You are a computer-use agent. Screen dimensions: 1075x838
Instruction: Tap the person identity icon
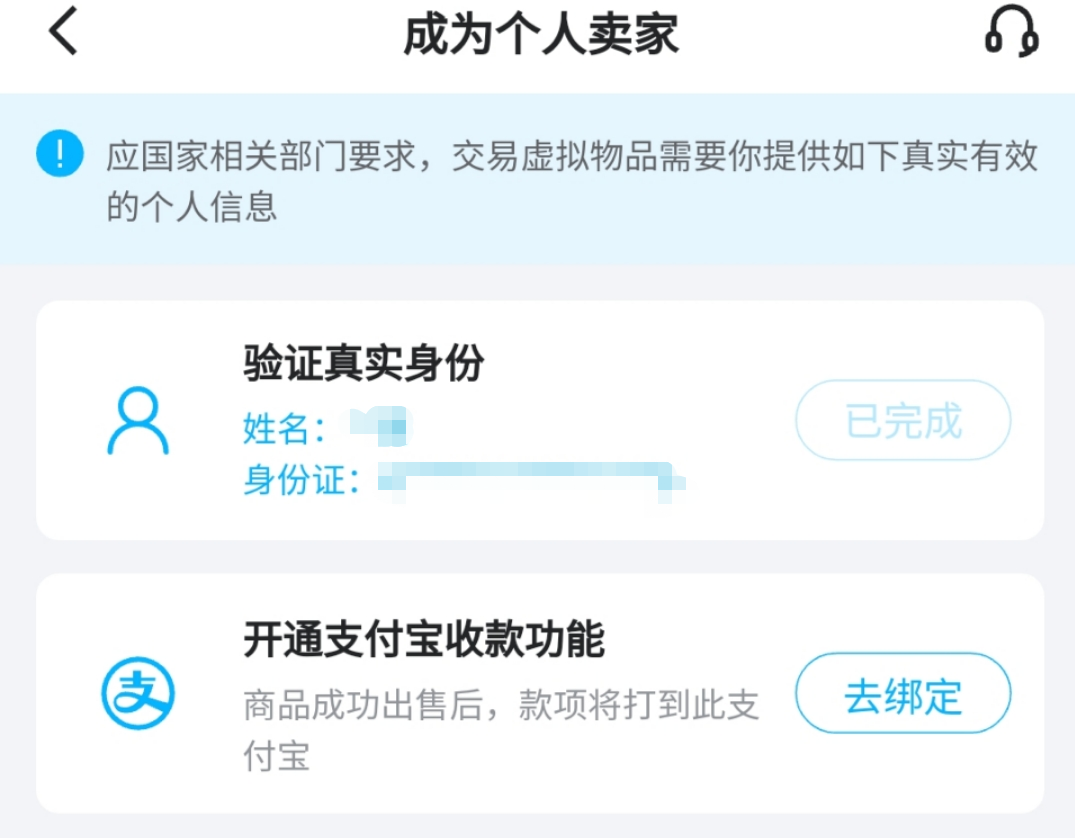pyautogui.click(x=137, y=421)
